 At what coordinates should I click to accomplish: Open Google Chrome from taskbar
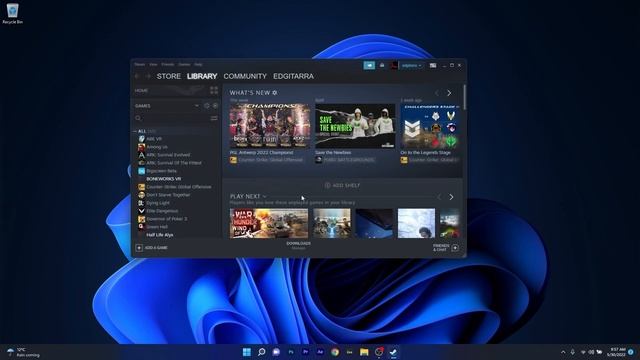[335, 352]
